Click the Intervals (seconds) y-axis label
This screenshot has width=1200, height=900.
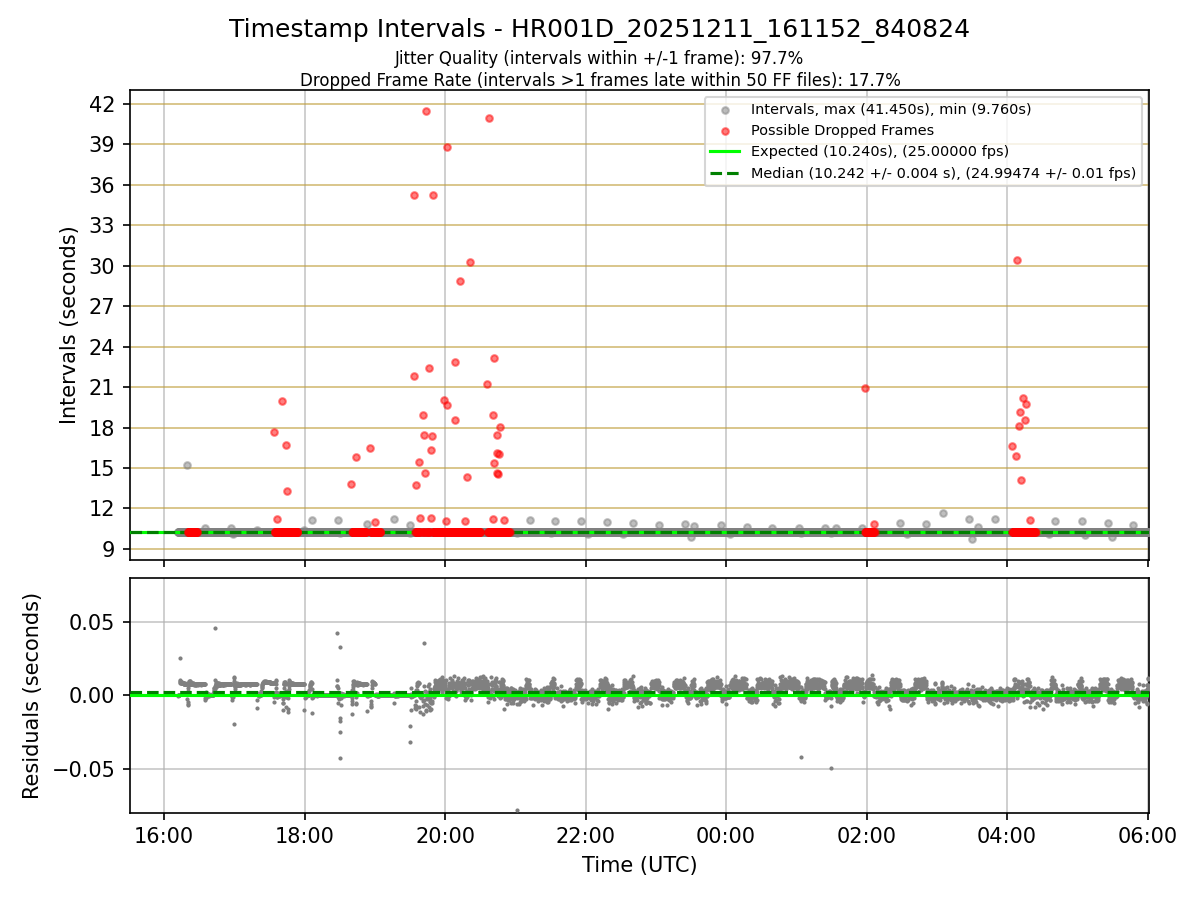coord(69,325)
